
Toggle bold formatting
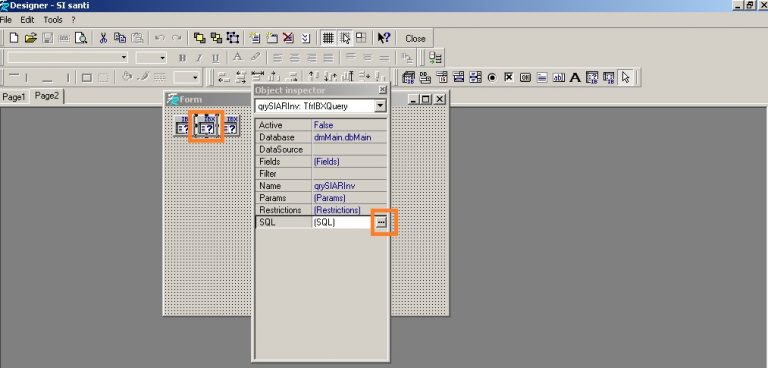click(182, 58)
